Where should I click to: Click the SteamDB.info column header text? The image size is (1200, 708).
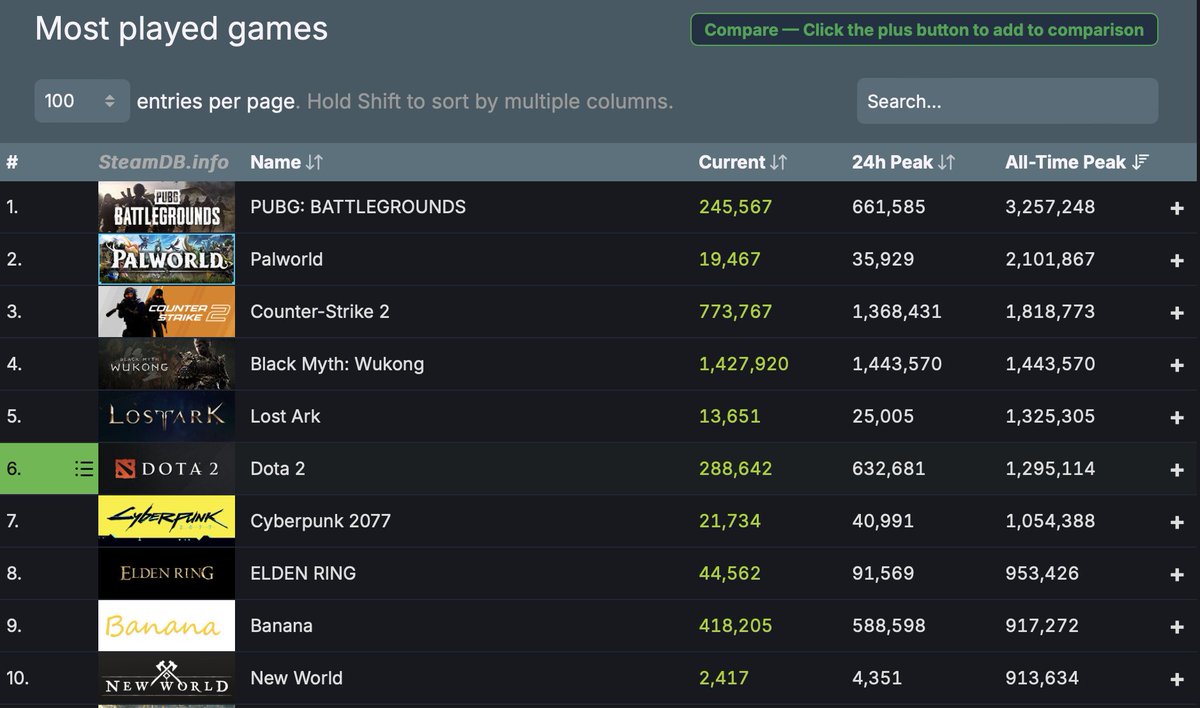pos(163,162)
